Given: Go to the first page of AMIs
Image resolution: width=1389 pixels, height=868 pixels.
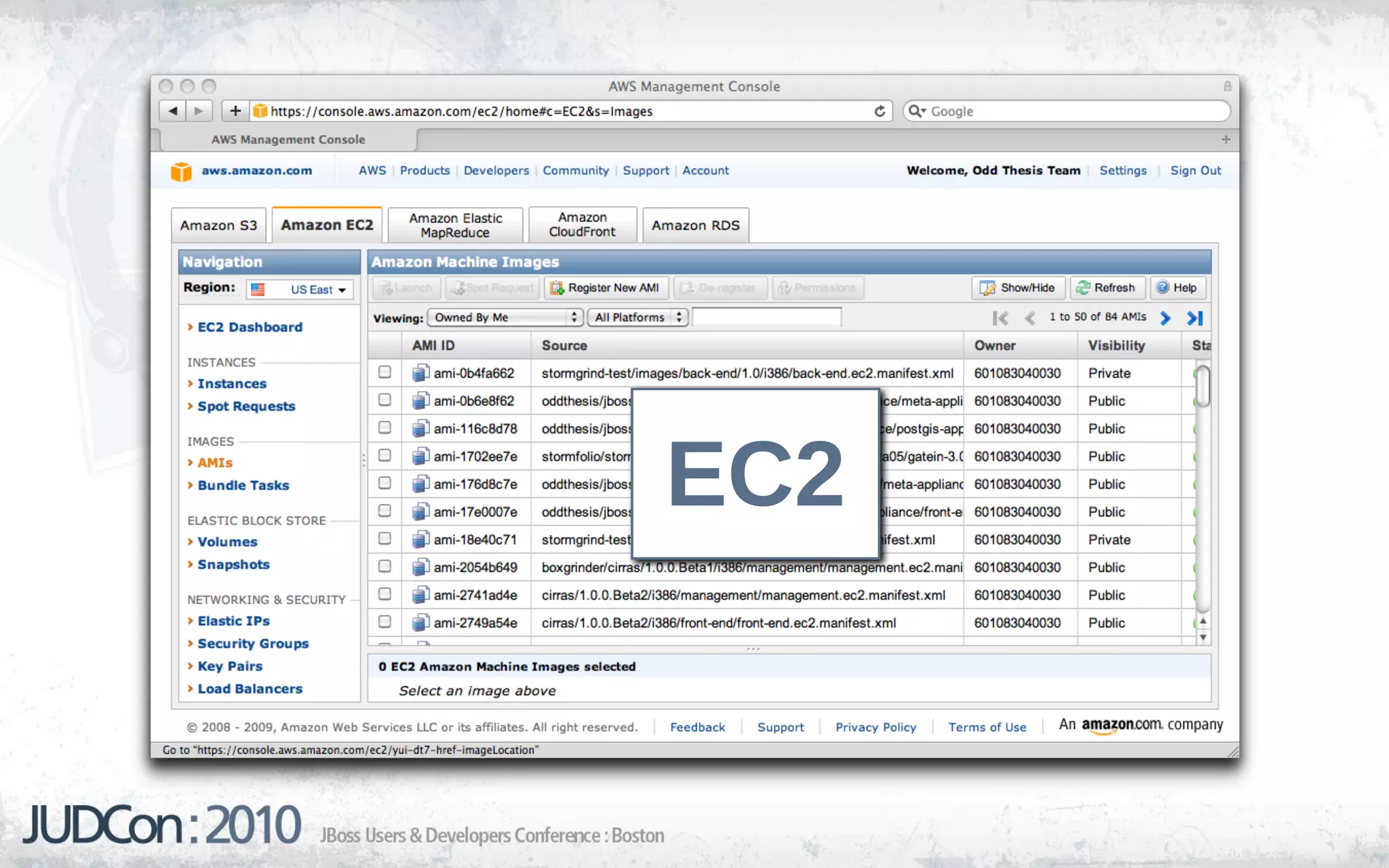Looking at the screenshot, I should (x=1000, y=318).
